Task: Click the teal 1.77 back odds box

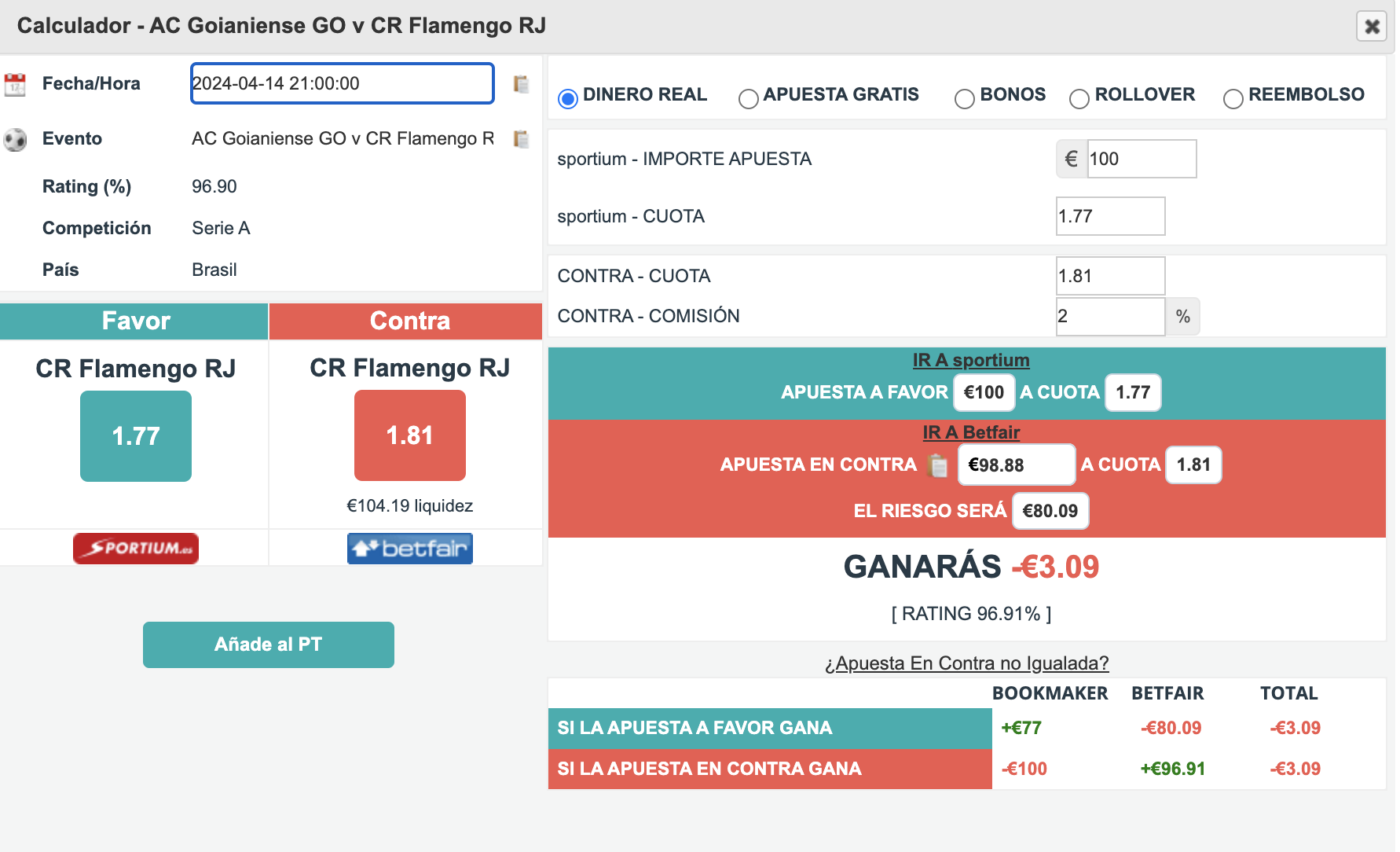Action: 136,436
